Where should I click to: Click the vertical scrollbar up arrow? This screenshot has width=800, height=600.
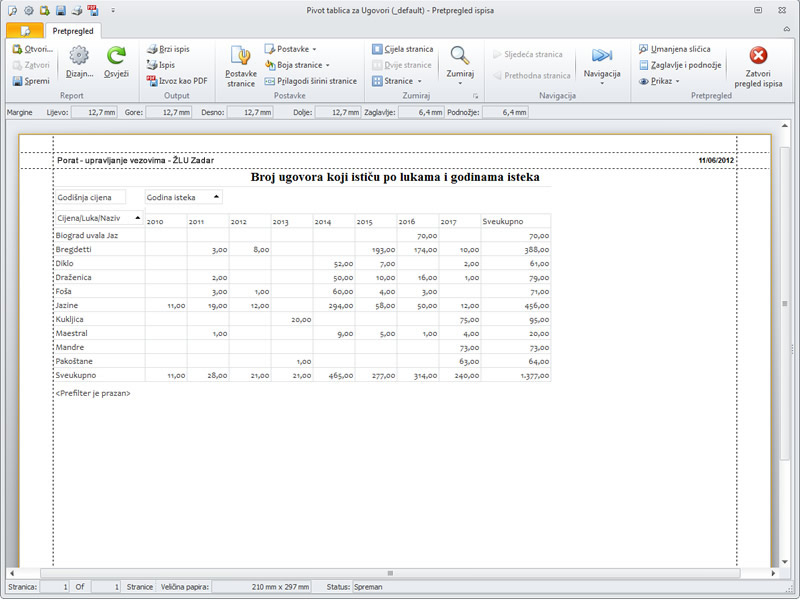(785, 126)
